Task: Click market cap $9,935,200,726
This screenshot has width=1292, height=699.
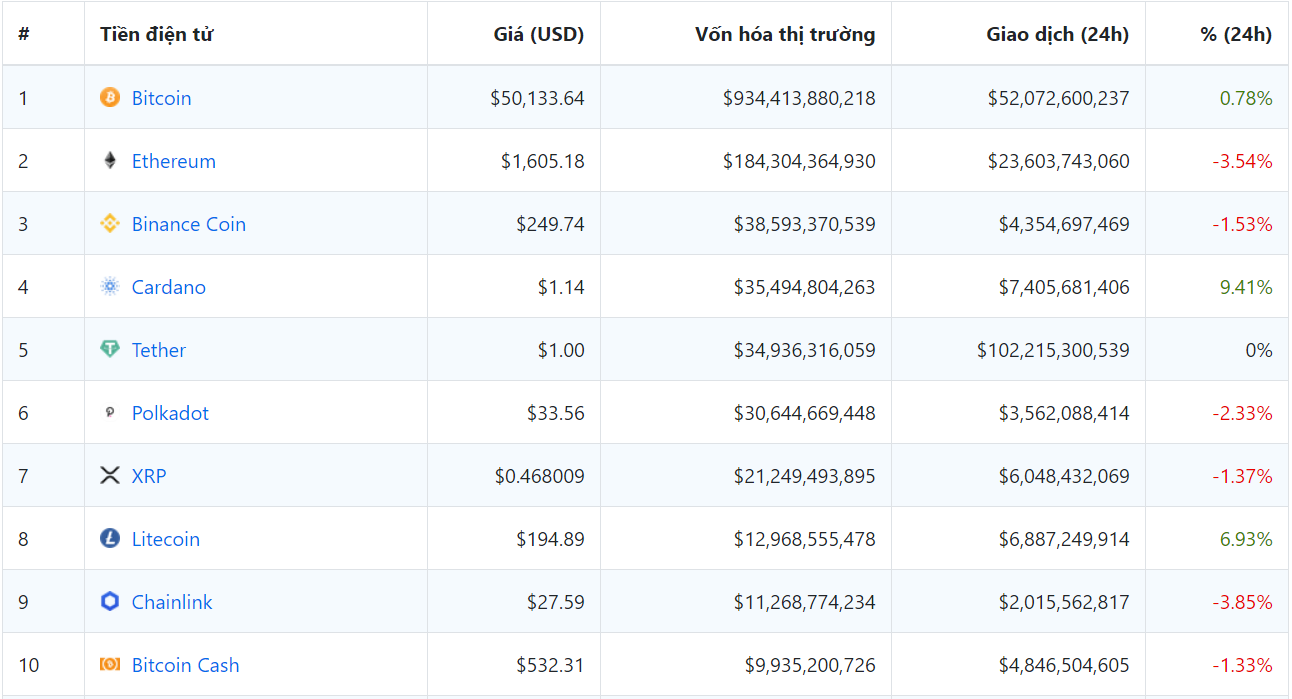Action: [x=810, y=665]
